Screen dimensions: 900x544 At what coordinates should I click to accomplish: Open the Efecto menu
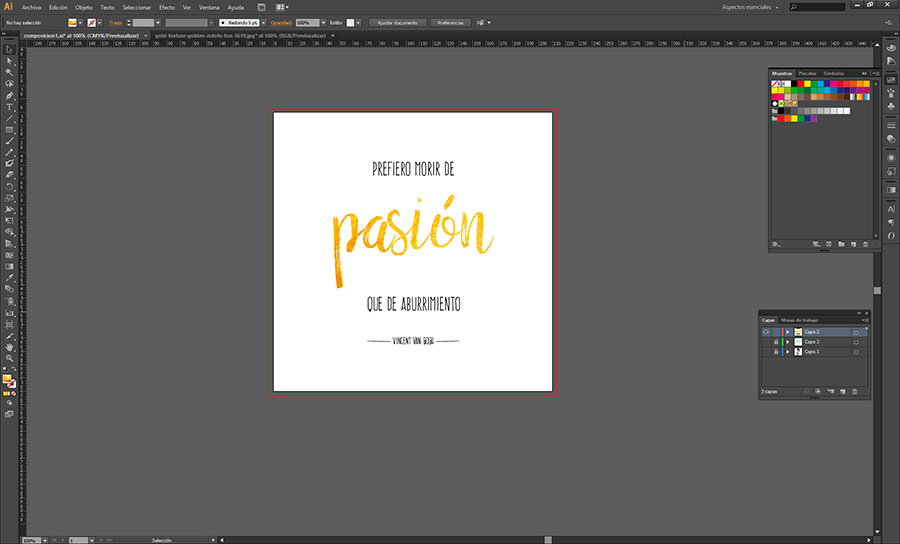point(166,7)
